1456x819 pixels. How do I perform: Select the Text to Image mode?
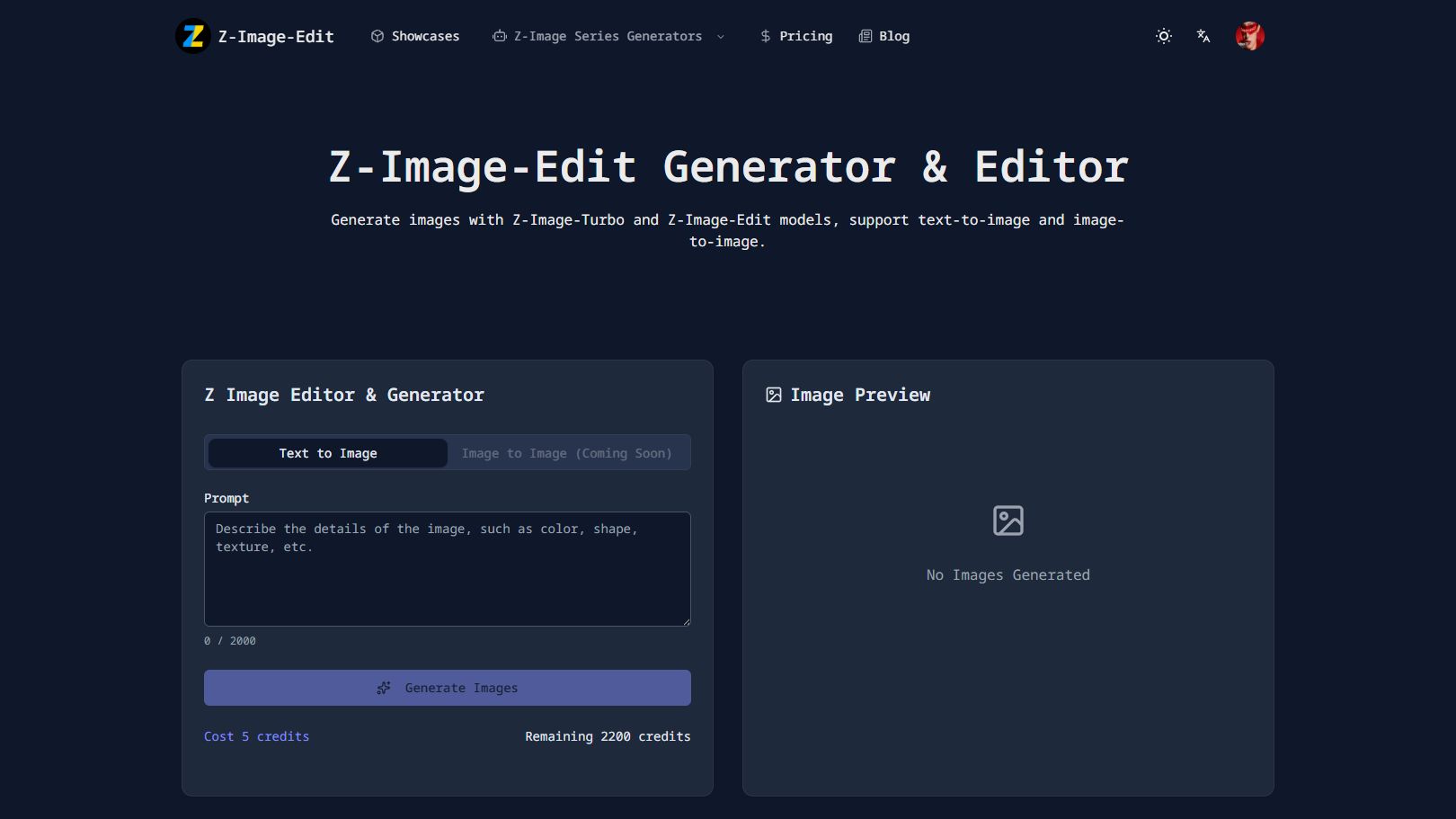tap(326, 453)
